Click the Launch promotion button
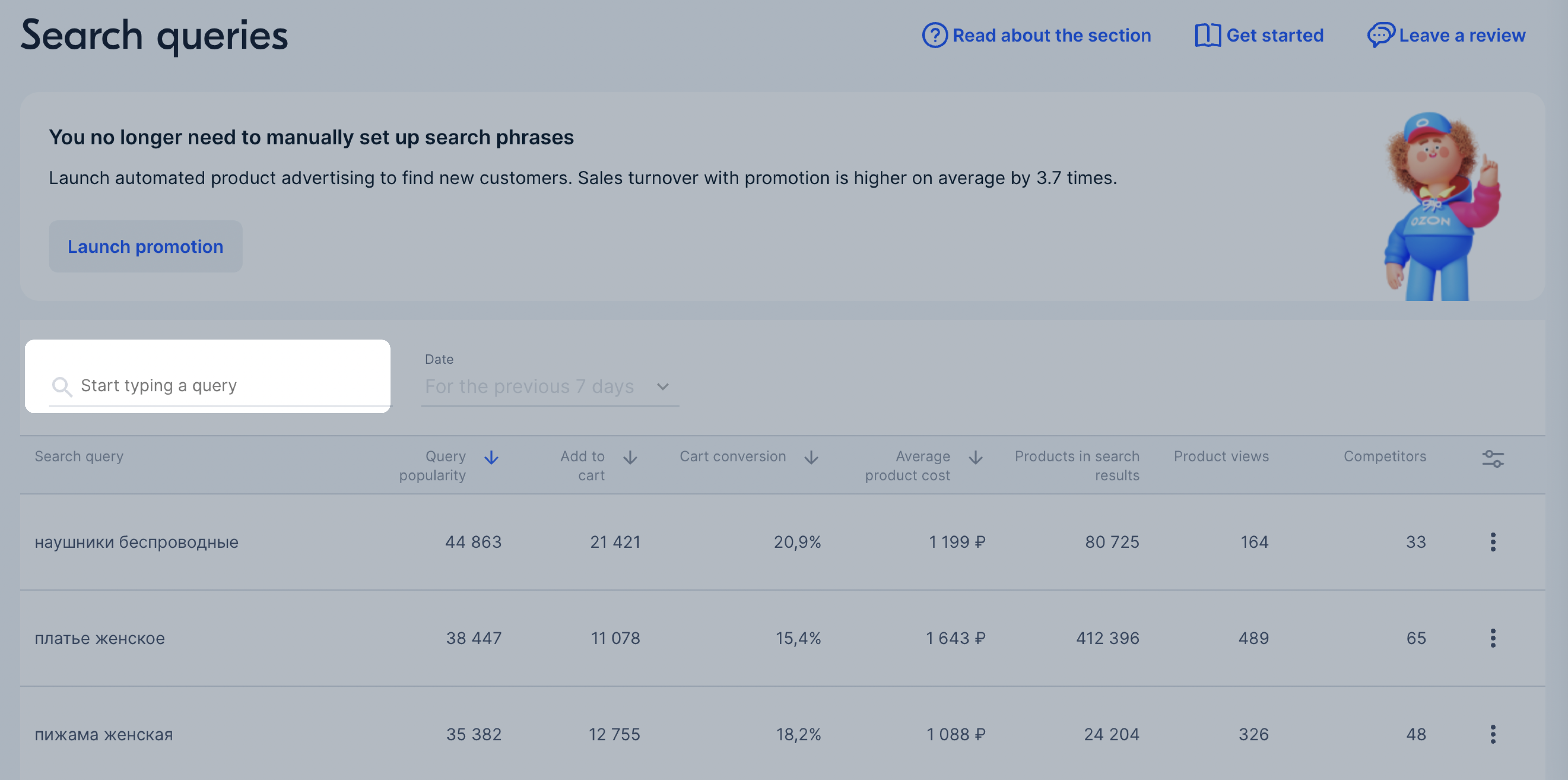The image size is (1568, 780). [146, 246]
